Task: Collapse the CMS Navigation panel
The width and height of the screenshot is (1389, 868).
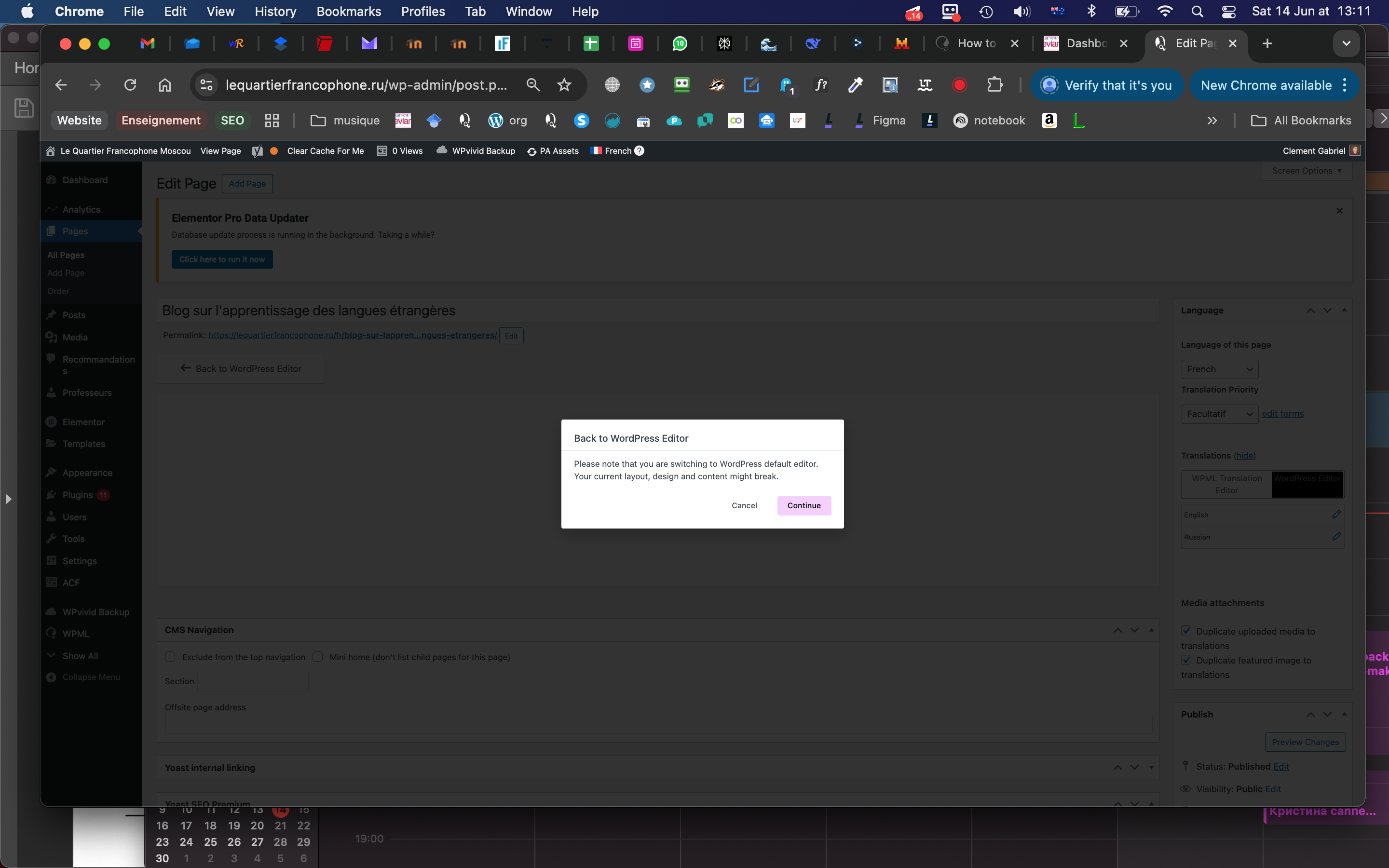Action: tap(1151, 630)
